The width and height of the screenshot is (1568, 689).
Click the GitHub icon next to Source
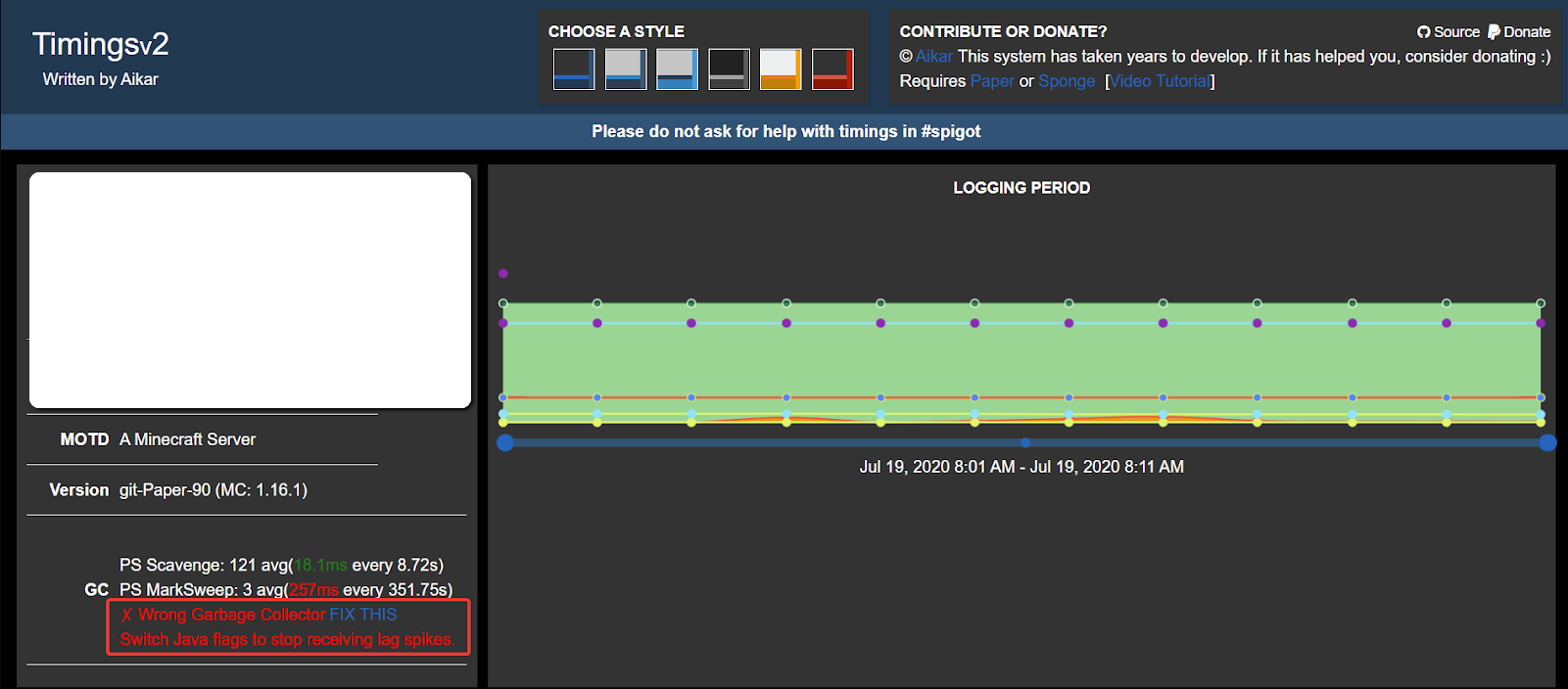(1423, 32)
